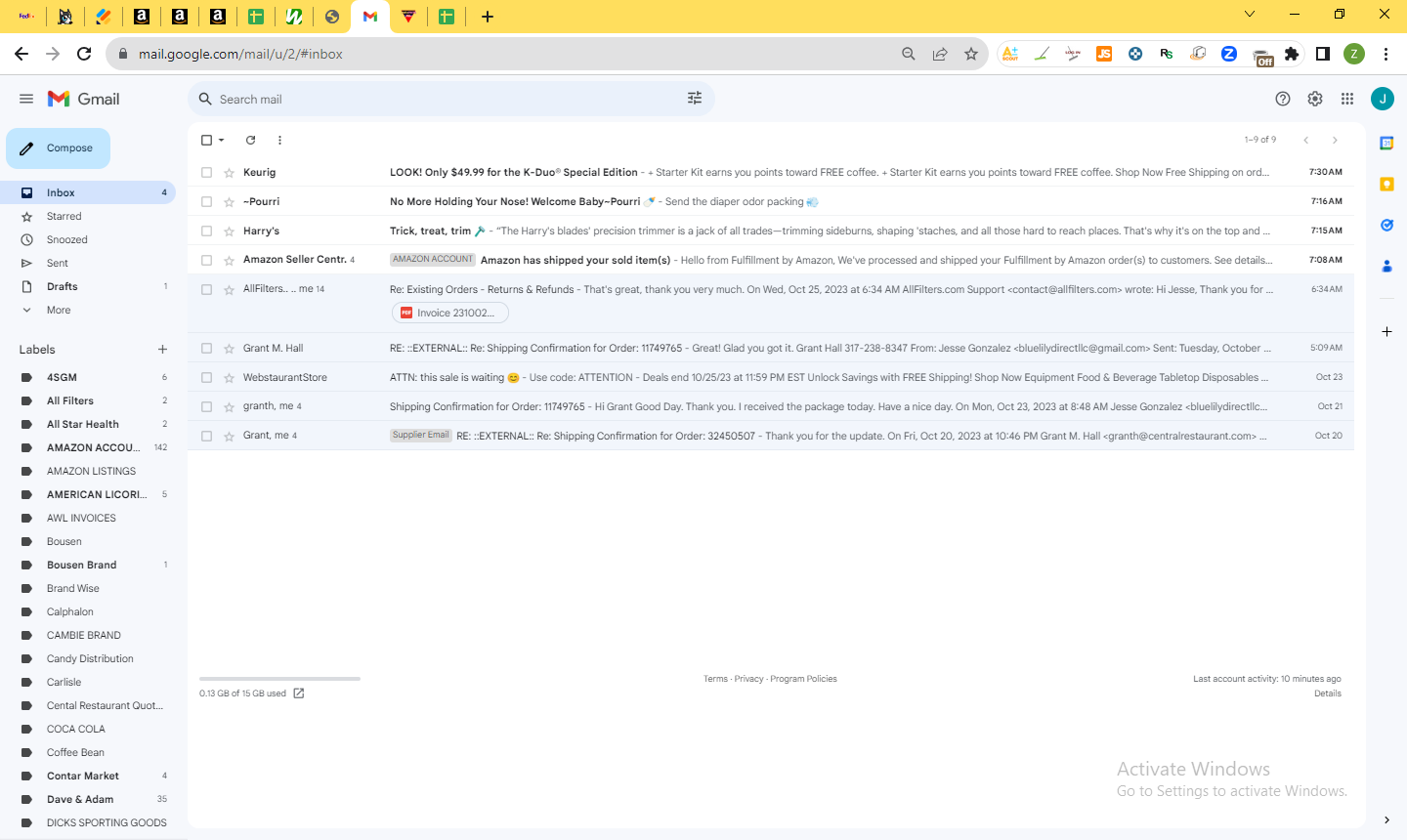Open account activity Details link
Viewport: 1407px width, 840px height.
[x=1328, y=693]
